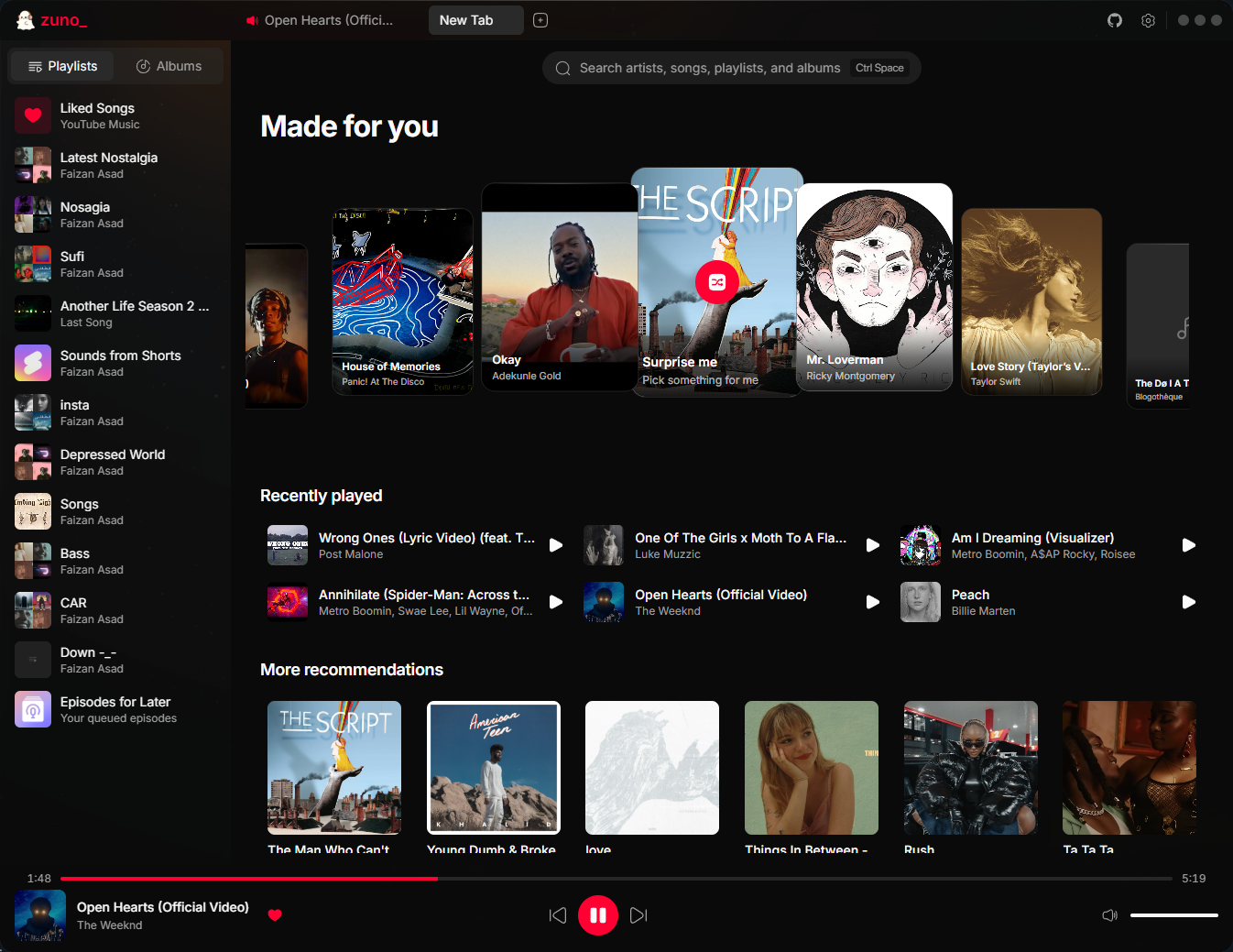This screenshot has width=1233, height=952.
Task: Open The Man Who Can't recommendation
Action: tap(334, 768)
